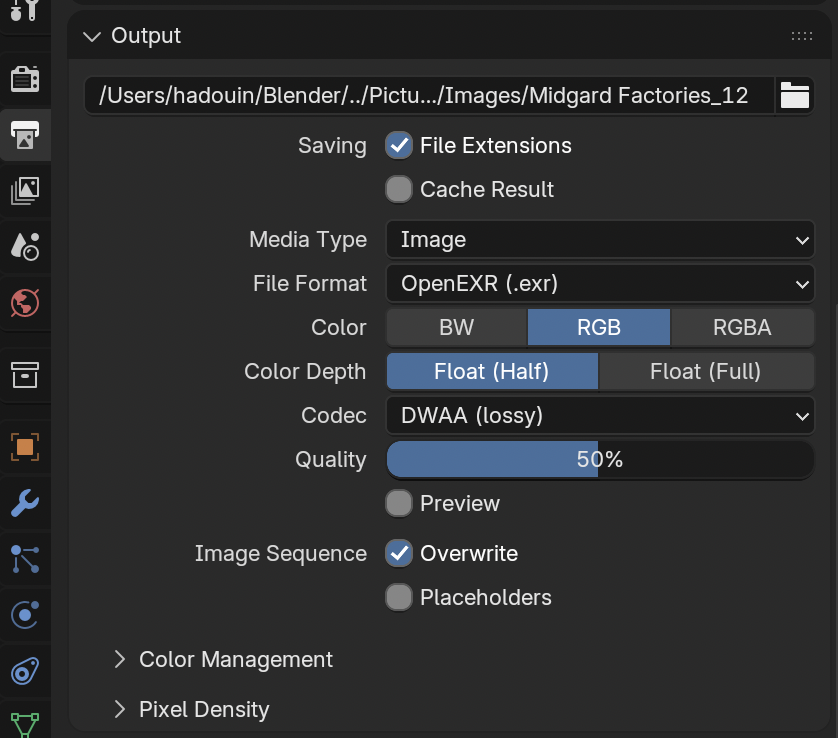
Task: Switch Color Depth to Float Full
Action: [707, 371]
